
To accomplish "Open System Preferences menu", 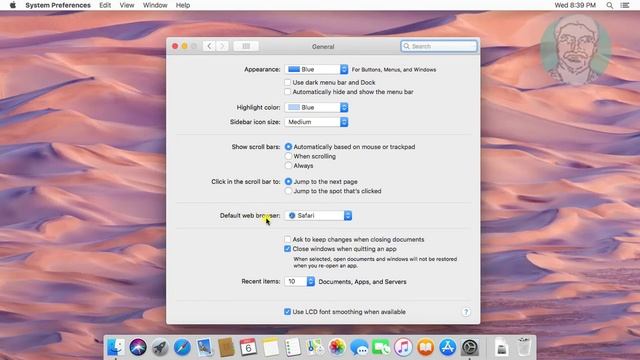I will point(58,5).
